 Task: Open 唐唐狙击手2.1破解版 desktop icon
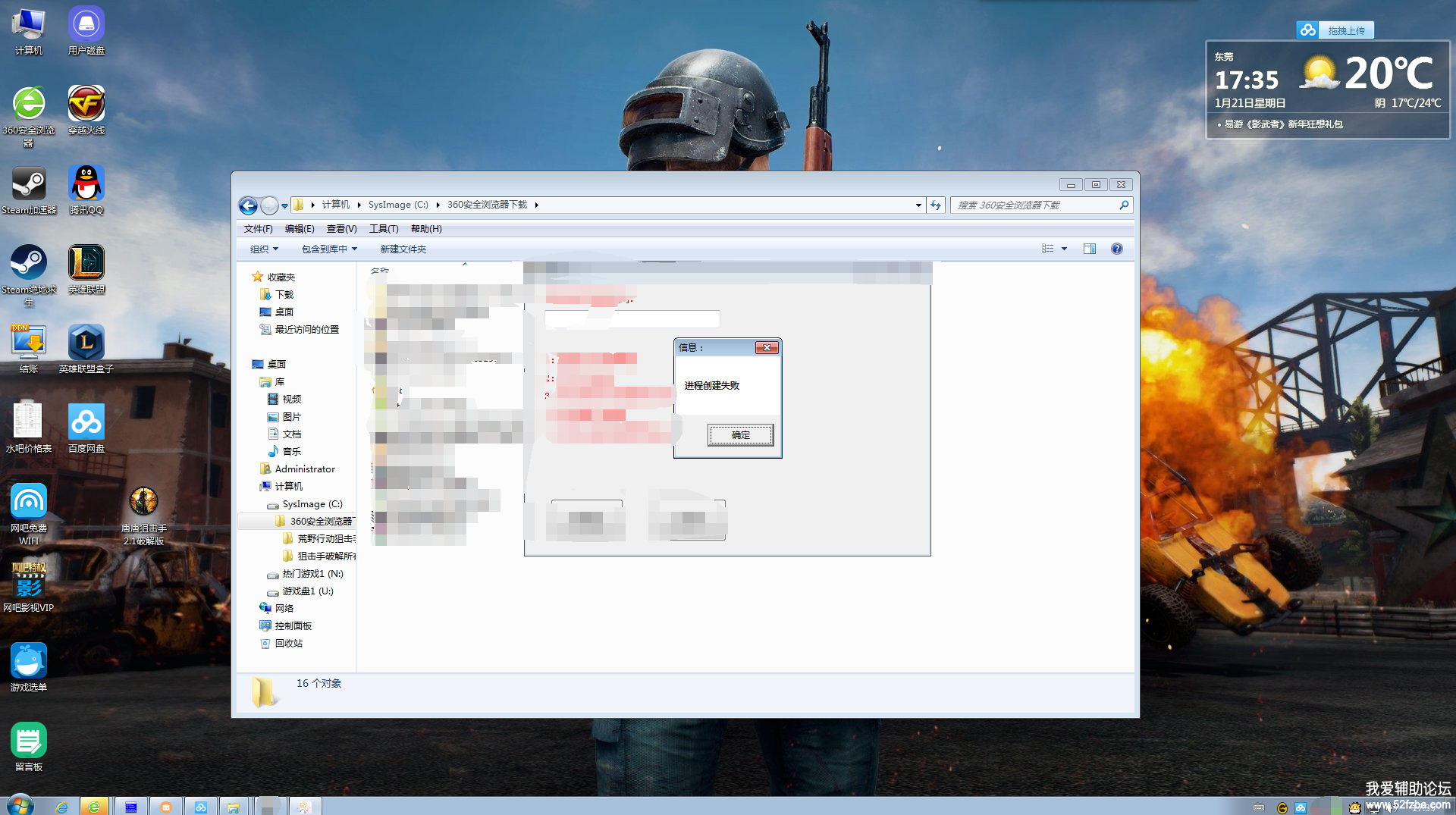tap(143, 514)
